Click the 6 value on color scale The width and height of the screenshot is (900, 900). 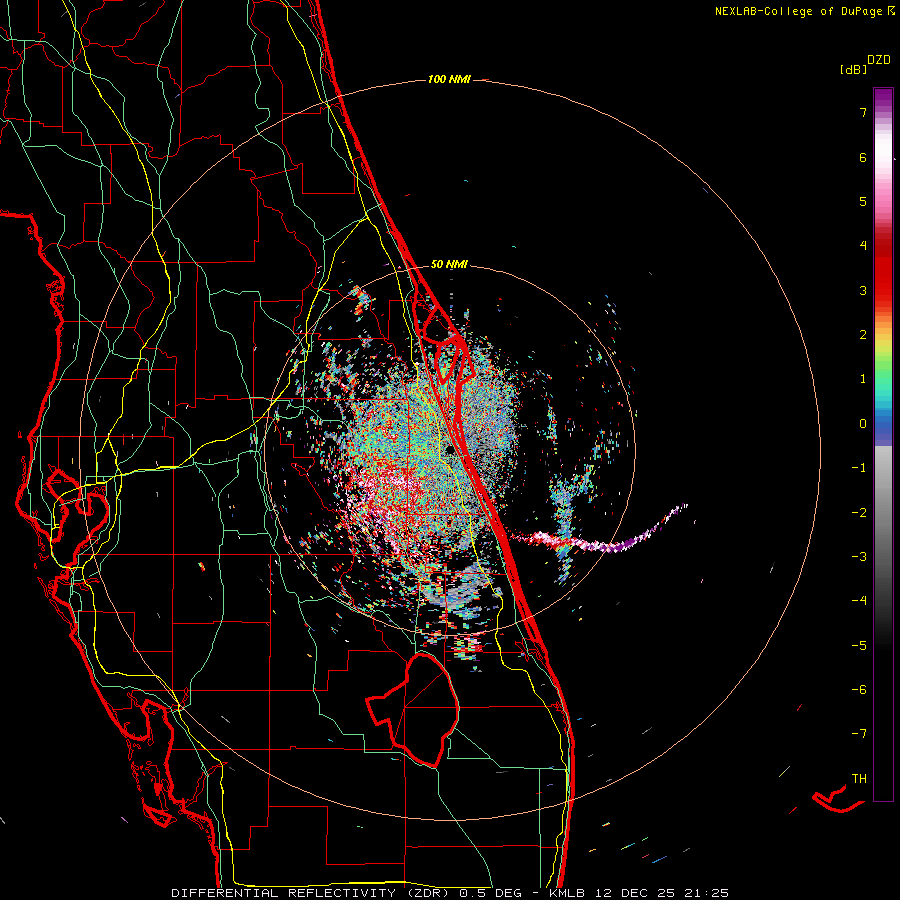click(x=863, y=157)
